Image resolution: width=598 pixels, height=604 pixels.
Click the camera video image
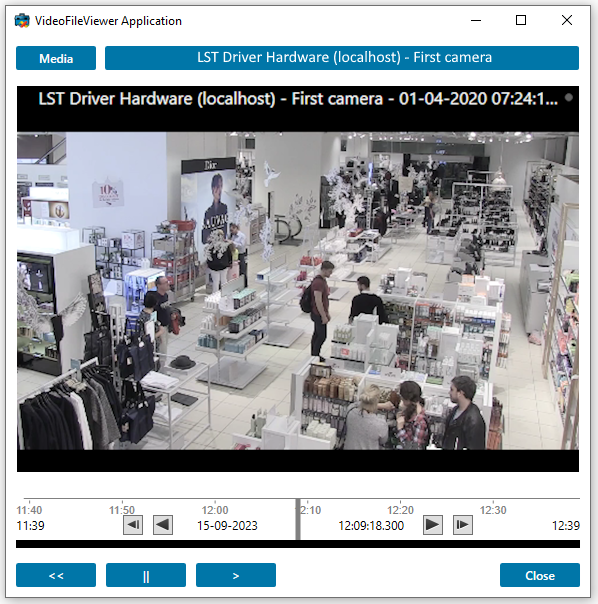click(298, 291)
